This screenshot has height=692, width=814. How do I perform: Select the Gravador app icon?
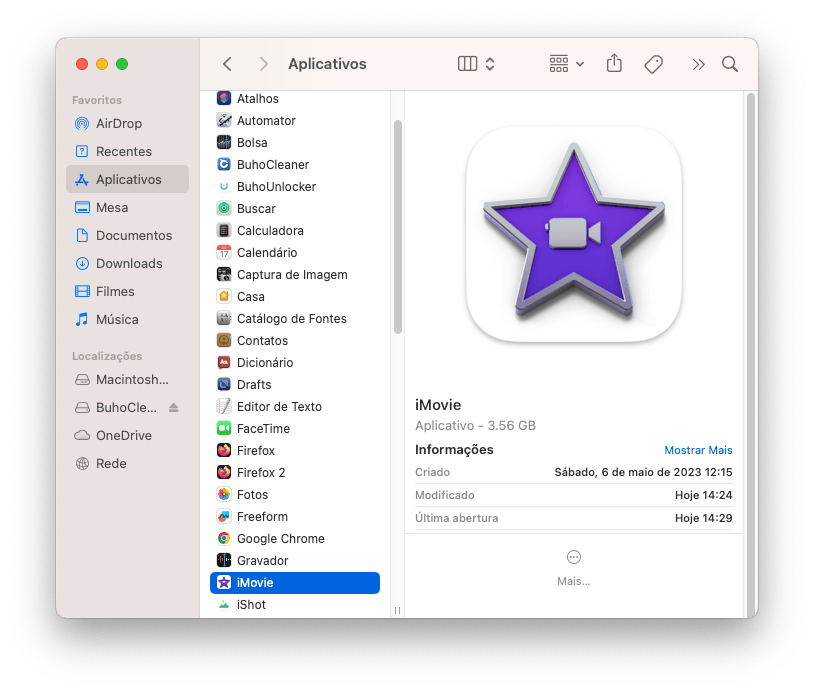[224, 561]
